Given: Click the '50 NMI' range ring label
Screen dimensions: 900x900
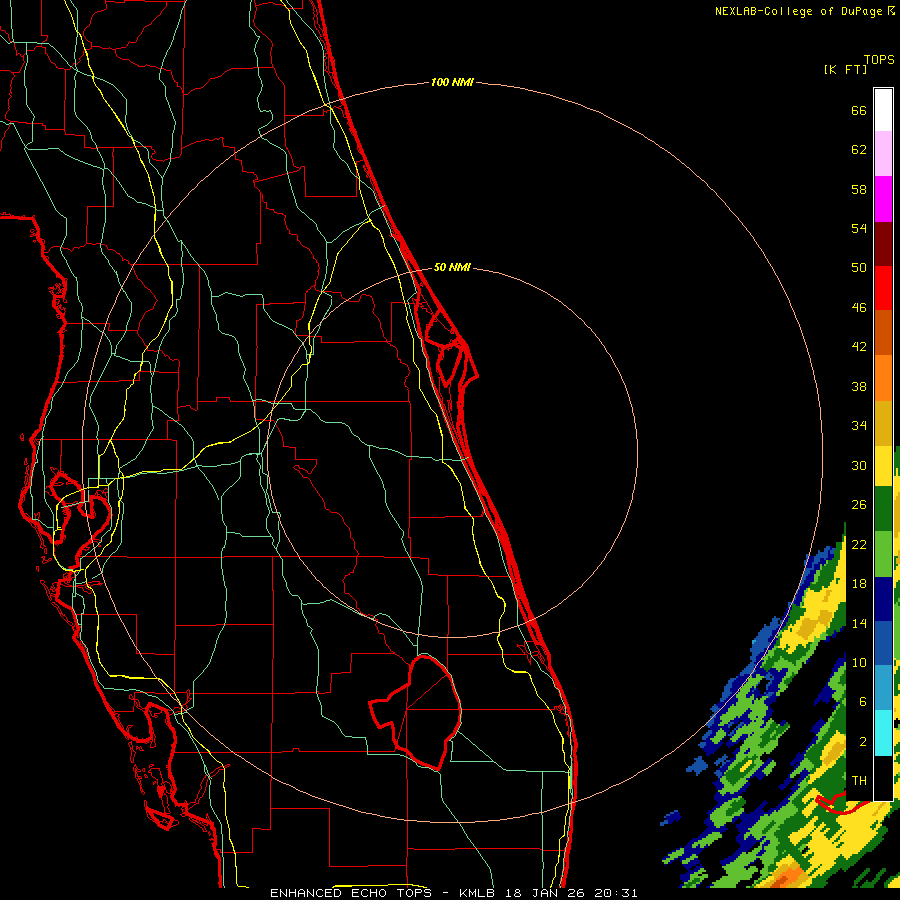Looking at the screenshot, I should 452,267.
